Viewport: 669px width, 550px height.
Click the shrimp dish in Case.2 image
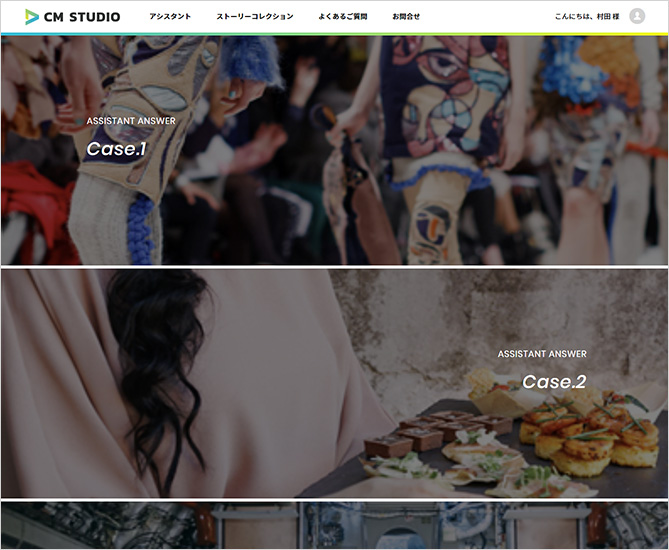click(589, 435)
